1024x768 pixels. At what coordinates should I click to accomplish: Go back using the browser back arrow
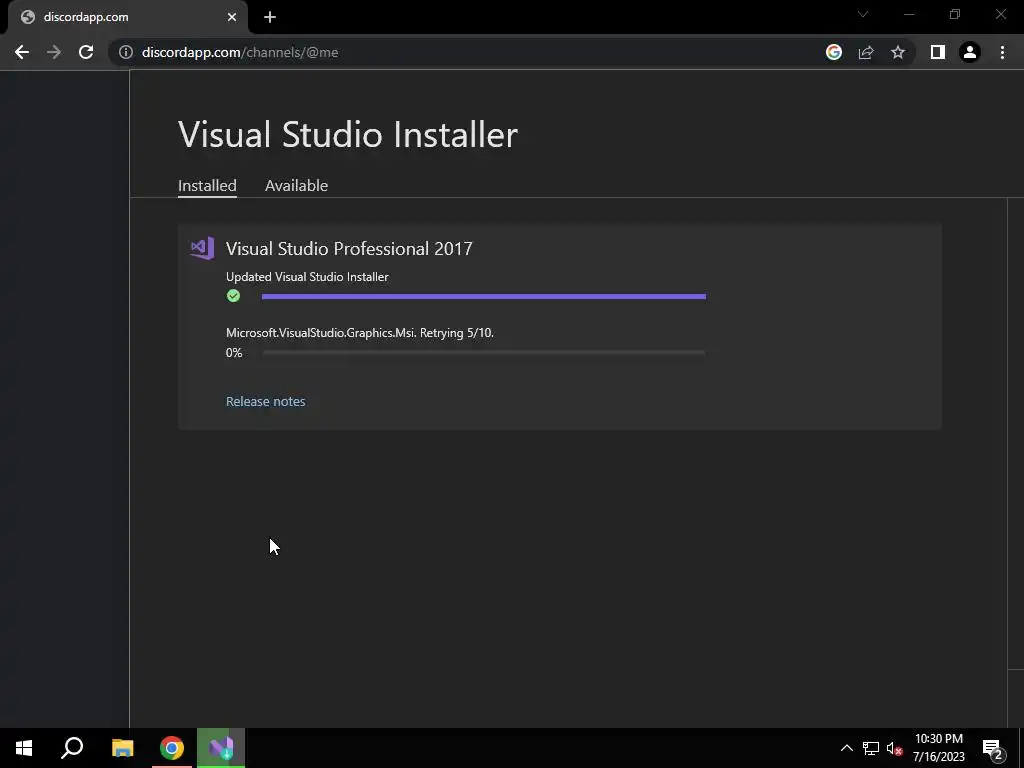click(x=22, y=52)
